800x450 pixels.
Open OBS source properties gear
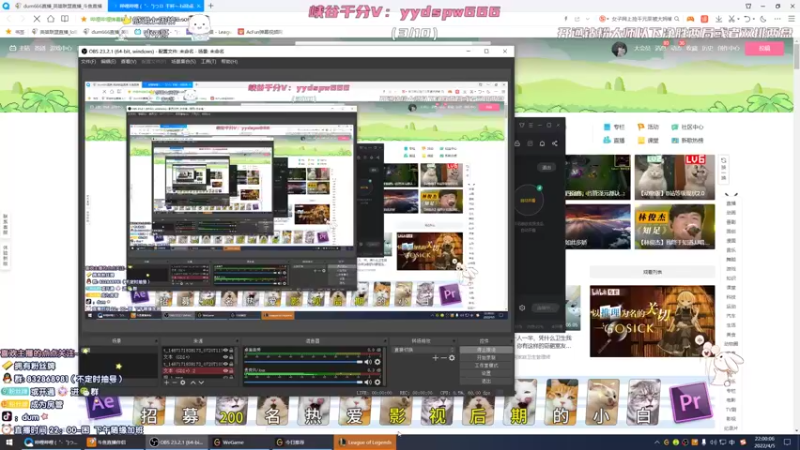click(183, 383)
